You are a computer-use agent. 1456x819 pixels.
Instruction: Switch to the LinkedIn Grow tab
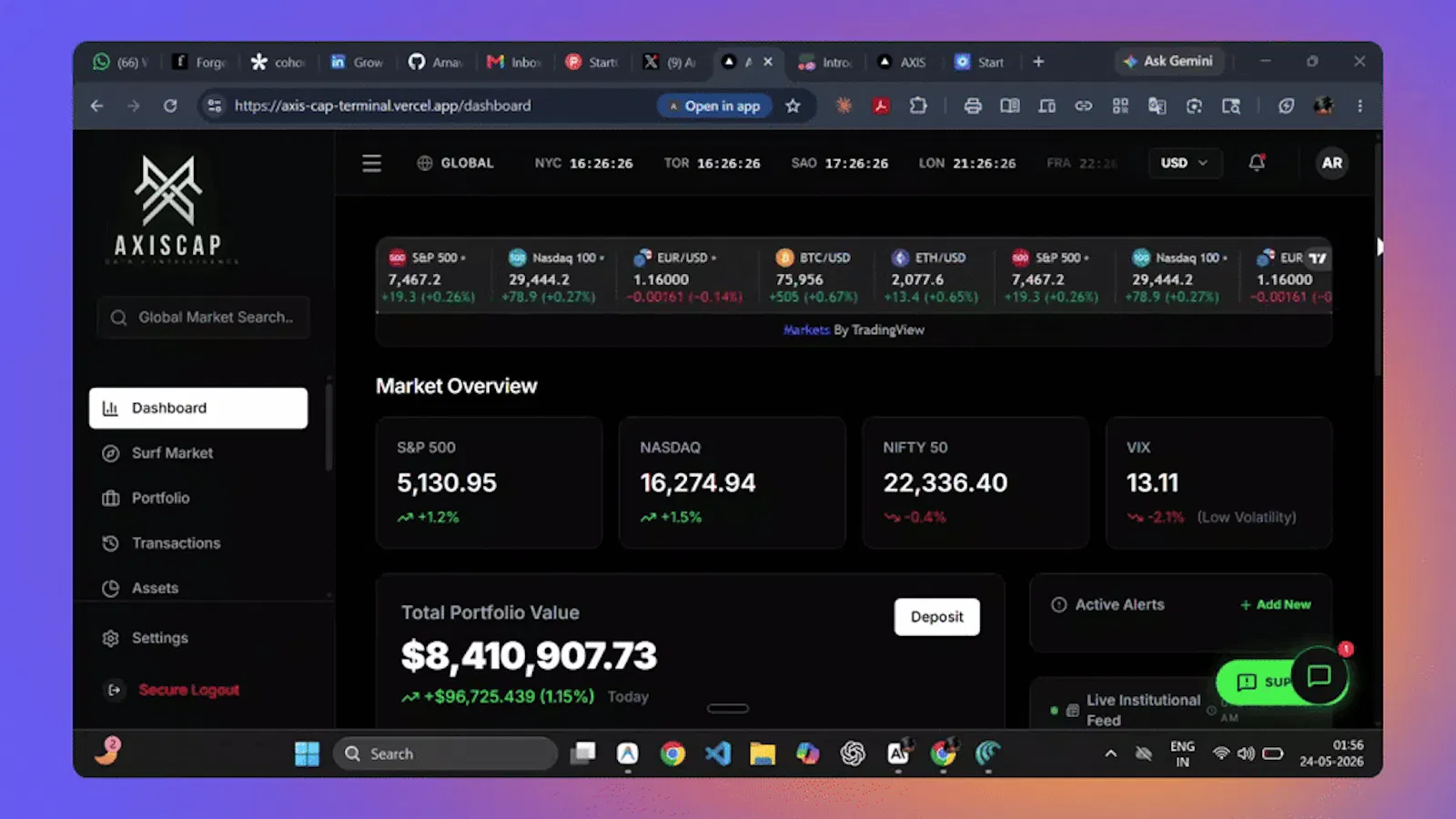click(357, 62)
